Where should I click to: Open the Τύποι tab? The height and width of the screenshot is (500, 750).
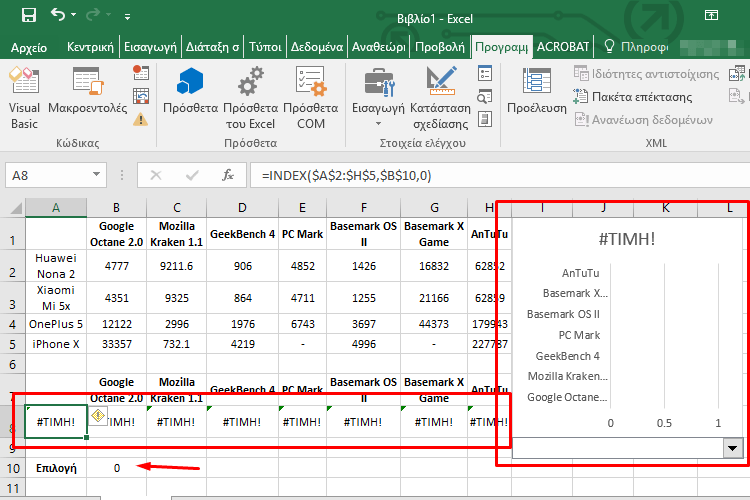[x=265, y=47]
